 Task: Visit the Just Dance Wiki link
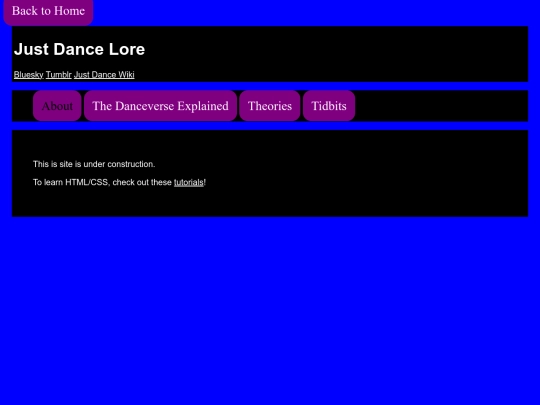(x=104, y=75)
